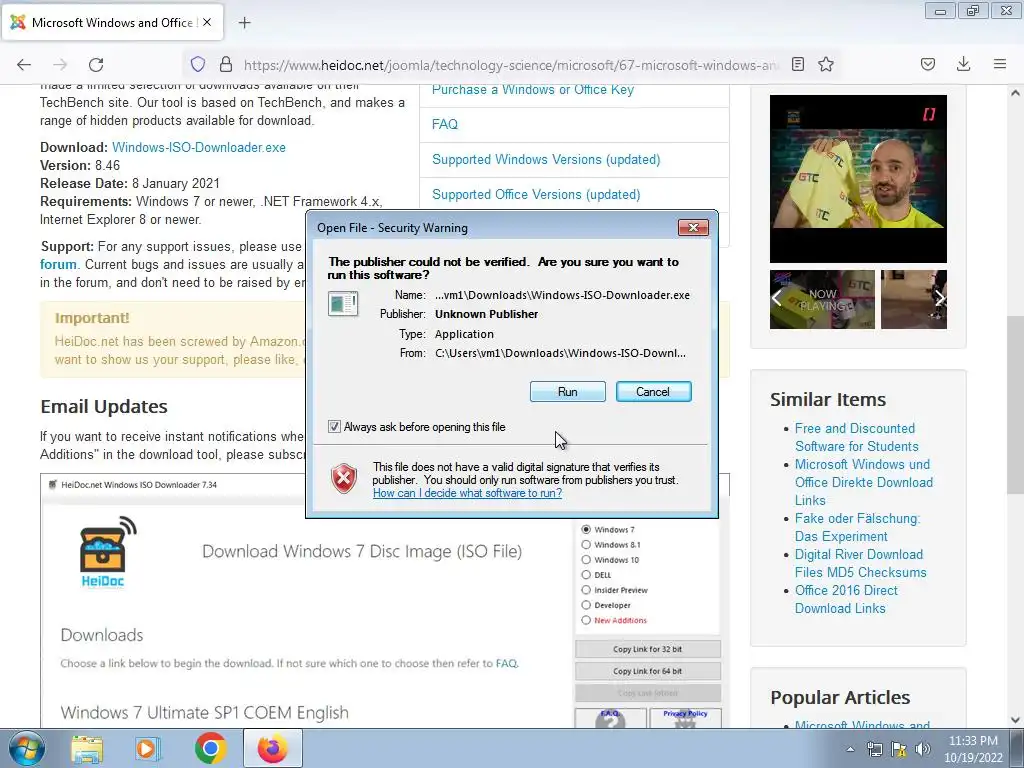Show site security padlock info
Image resolution: width=1024 pixels, height=768 pixels.
(x=226, y=64)
